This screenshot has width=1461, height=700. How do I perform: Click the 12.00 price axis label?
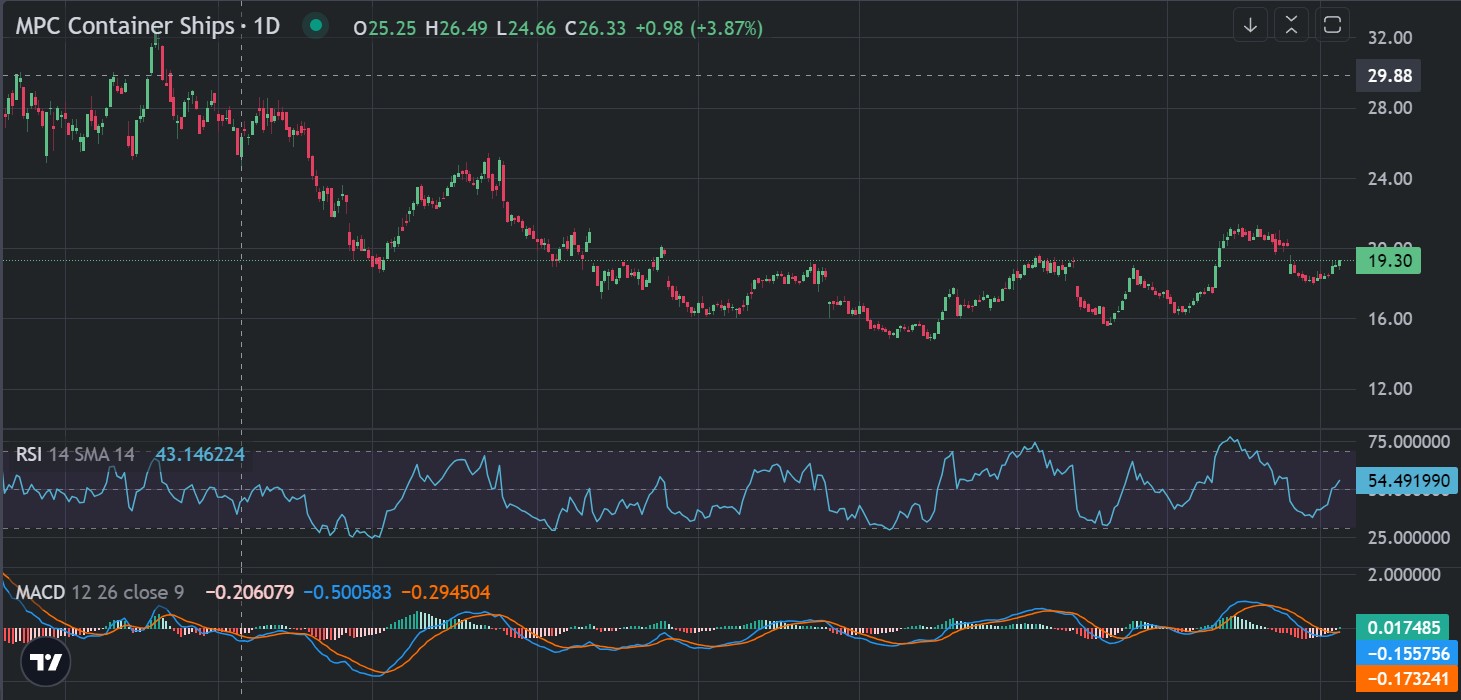(1388, 389)
